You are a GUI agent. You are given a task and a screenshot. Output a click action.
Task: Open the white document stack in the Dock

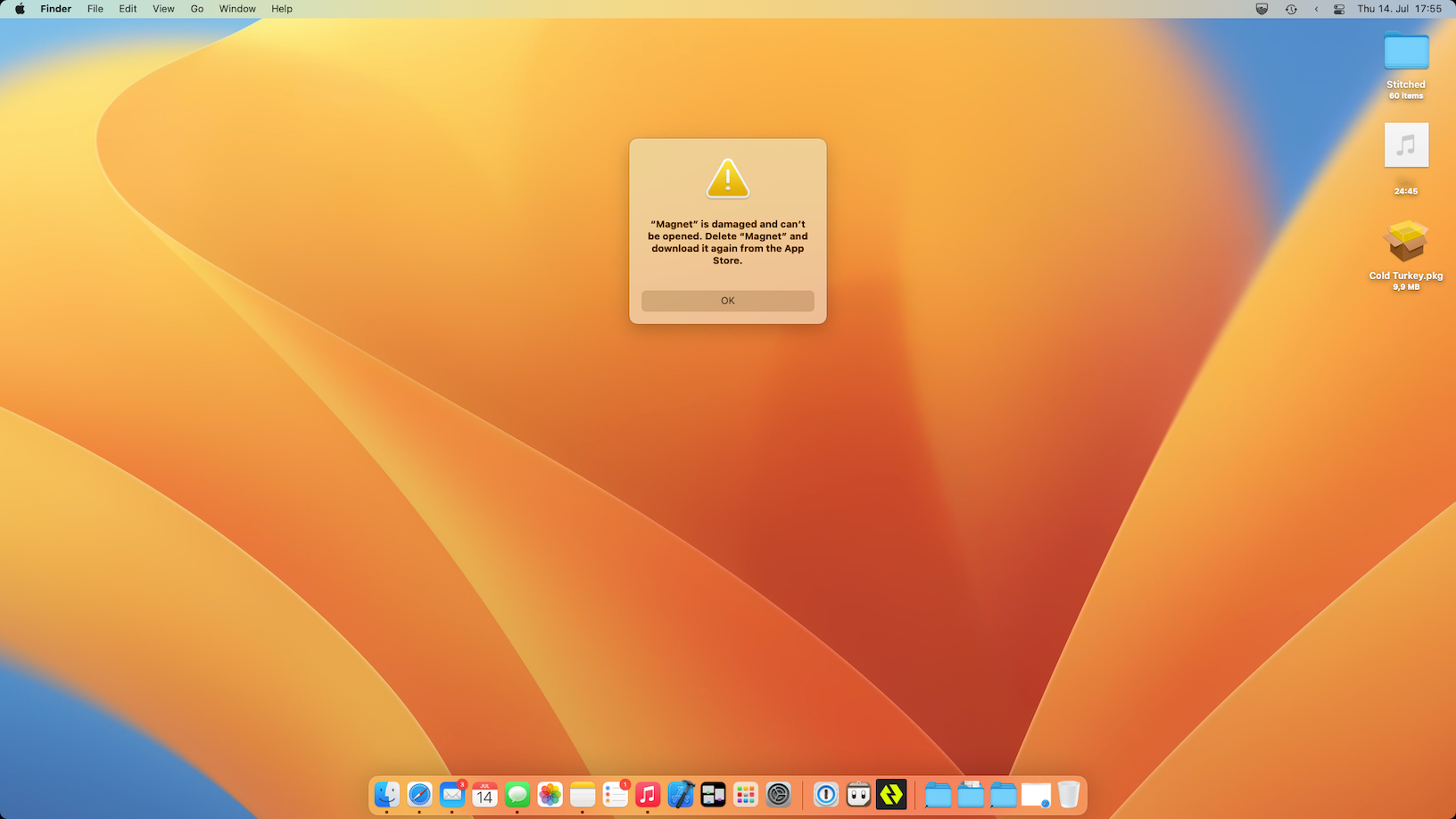click(1036, 794)
